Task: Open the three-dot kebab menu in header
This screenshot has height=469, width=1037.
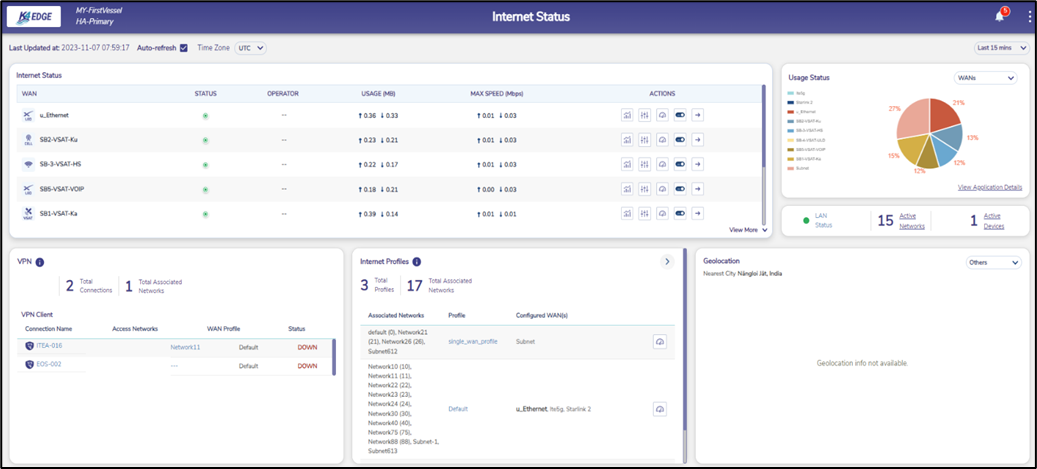Action: (x=1029, y=16)
